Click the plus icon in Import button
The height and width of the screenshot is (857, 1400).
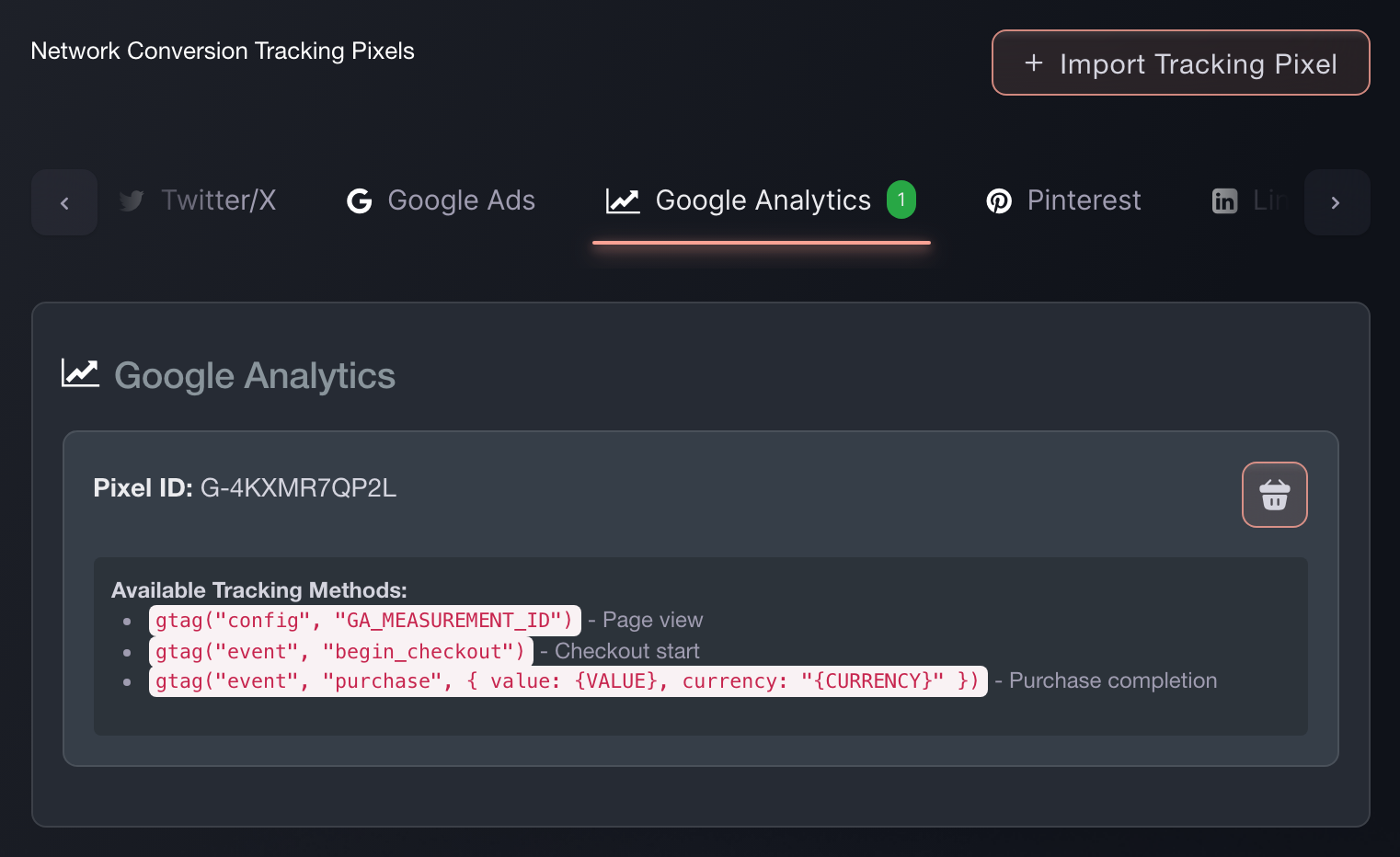pyautogui.click(x=1034, y=63)
